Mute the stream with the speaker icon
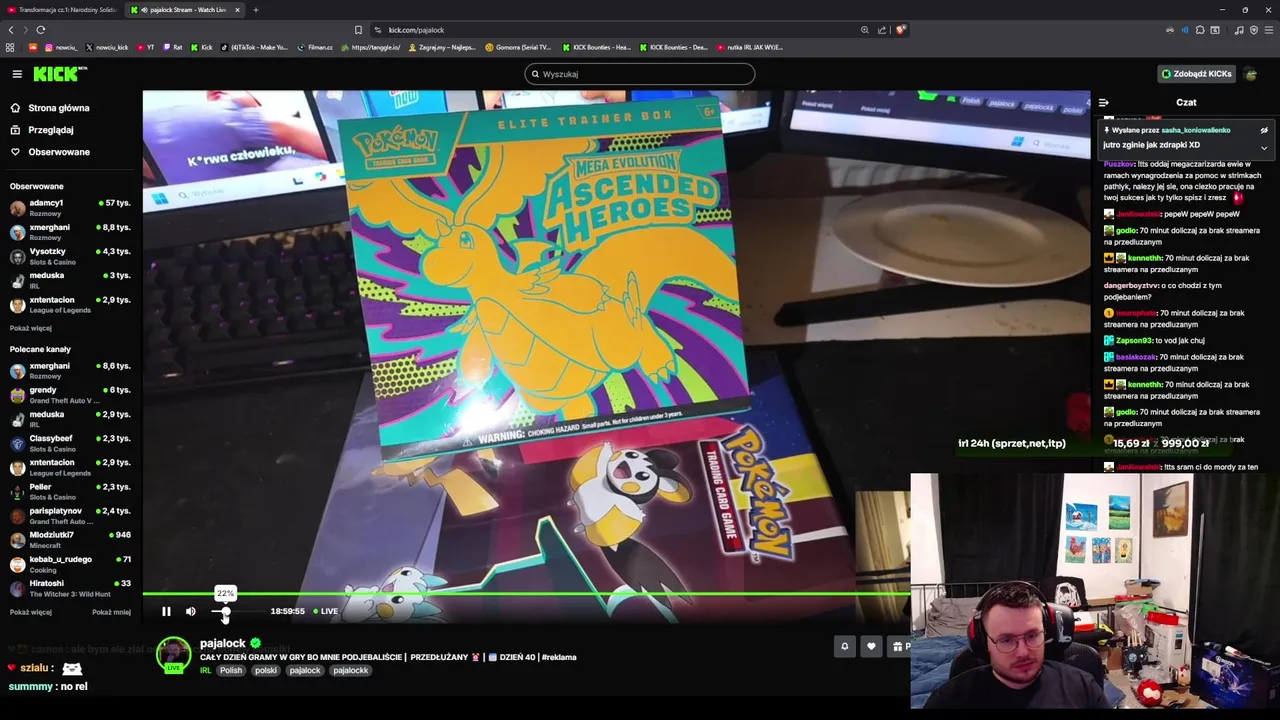This screenshot has height=720, width=1280. pos(191,611)
